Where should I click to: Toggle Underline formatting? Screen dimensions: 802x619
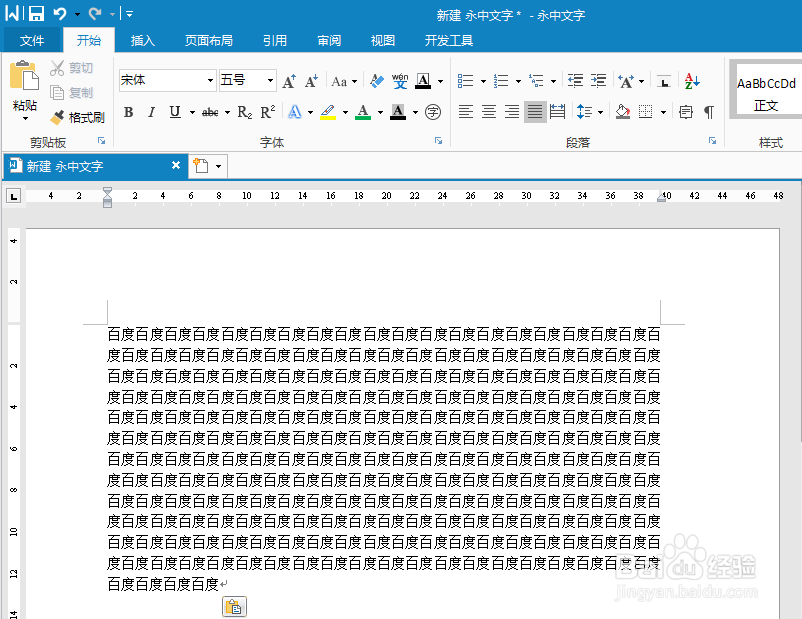pos(175,112)
